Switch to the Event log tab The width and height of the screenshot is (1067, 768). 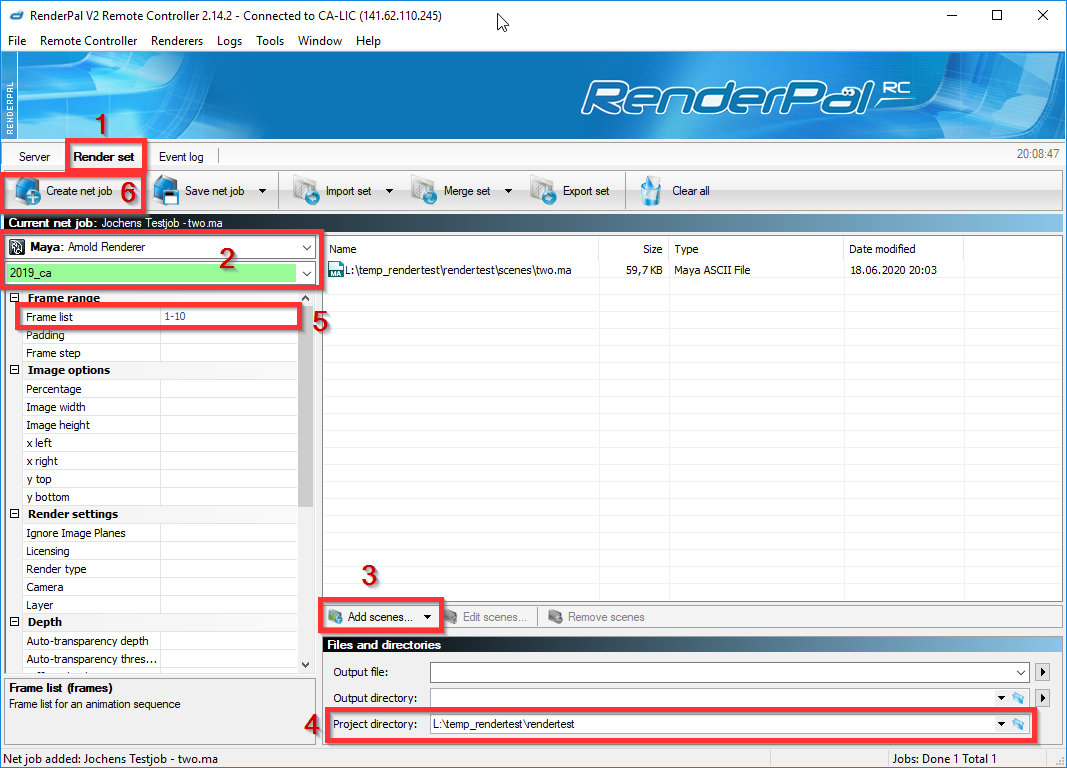(x=180, y=157)
